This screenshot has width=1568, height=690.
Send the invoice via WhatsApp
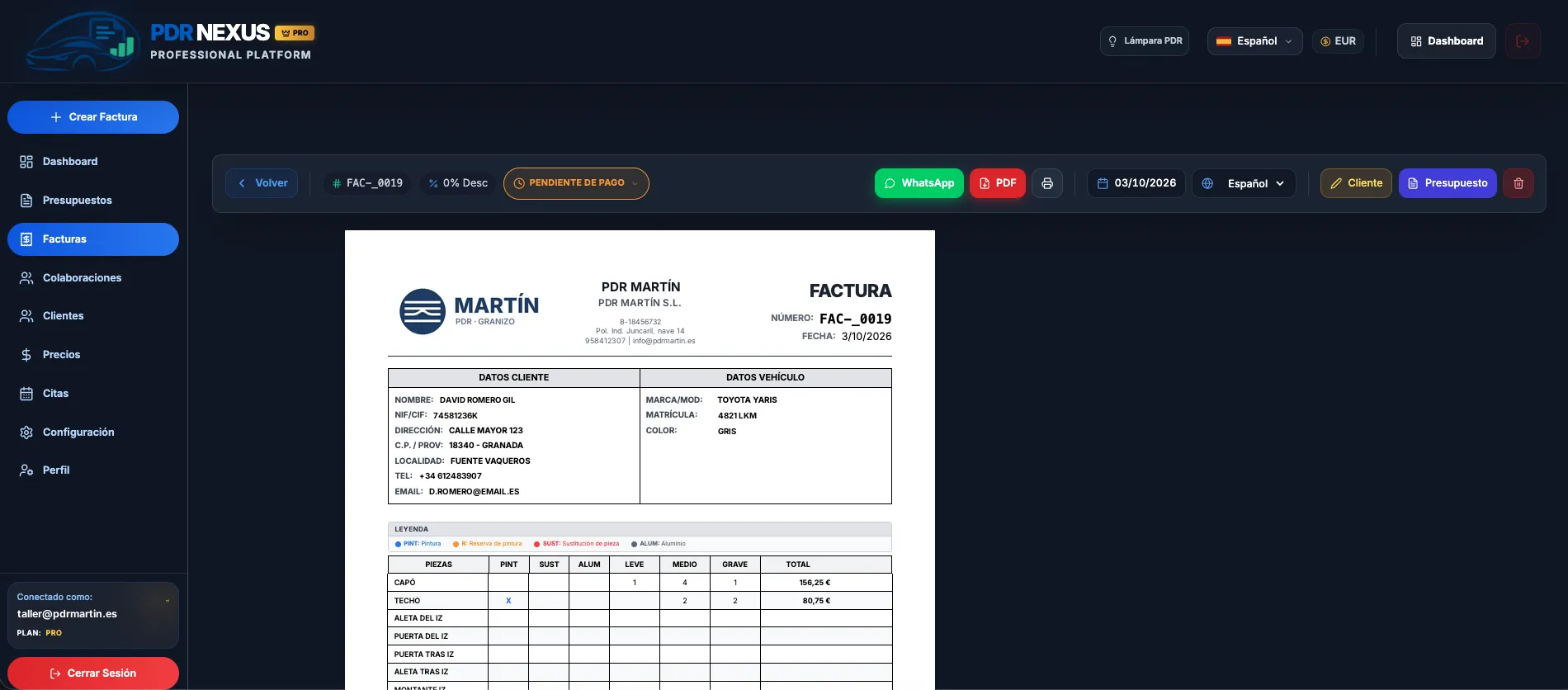point(919,183)
